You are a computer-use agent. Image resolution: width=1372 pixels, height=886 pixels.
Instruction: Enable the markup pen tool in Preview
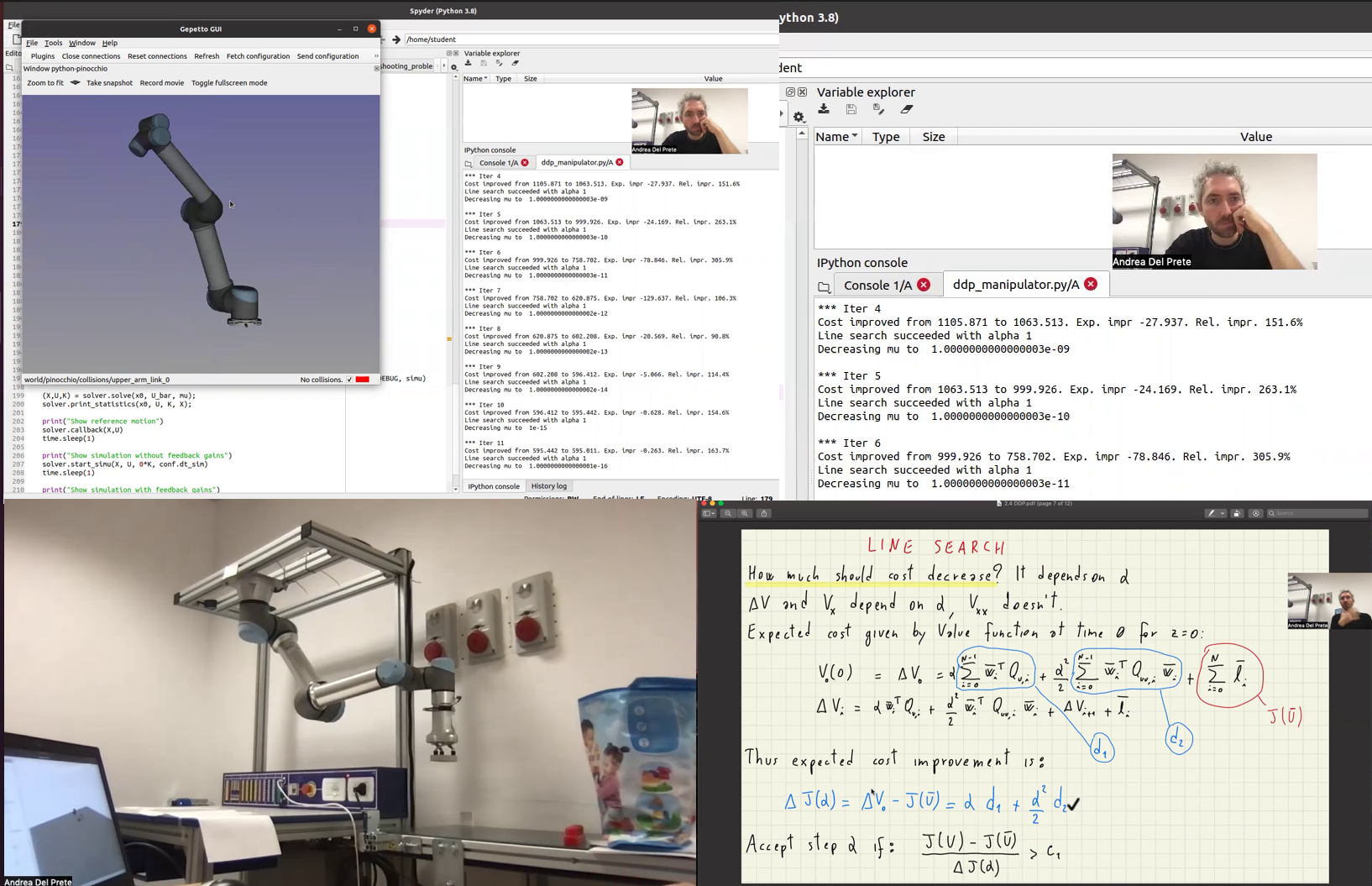coord(1212,513)
